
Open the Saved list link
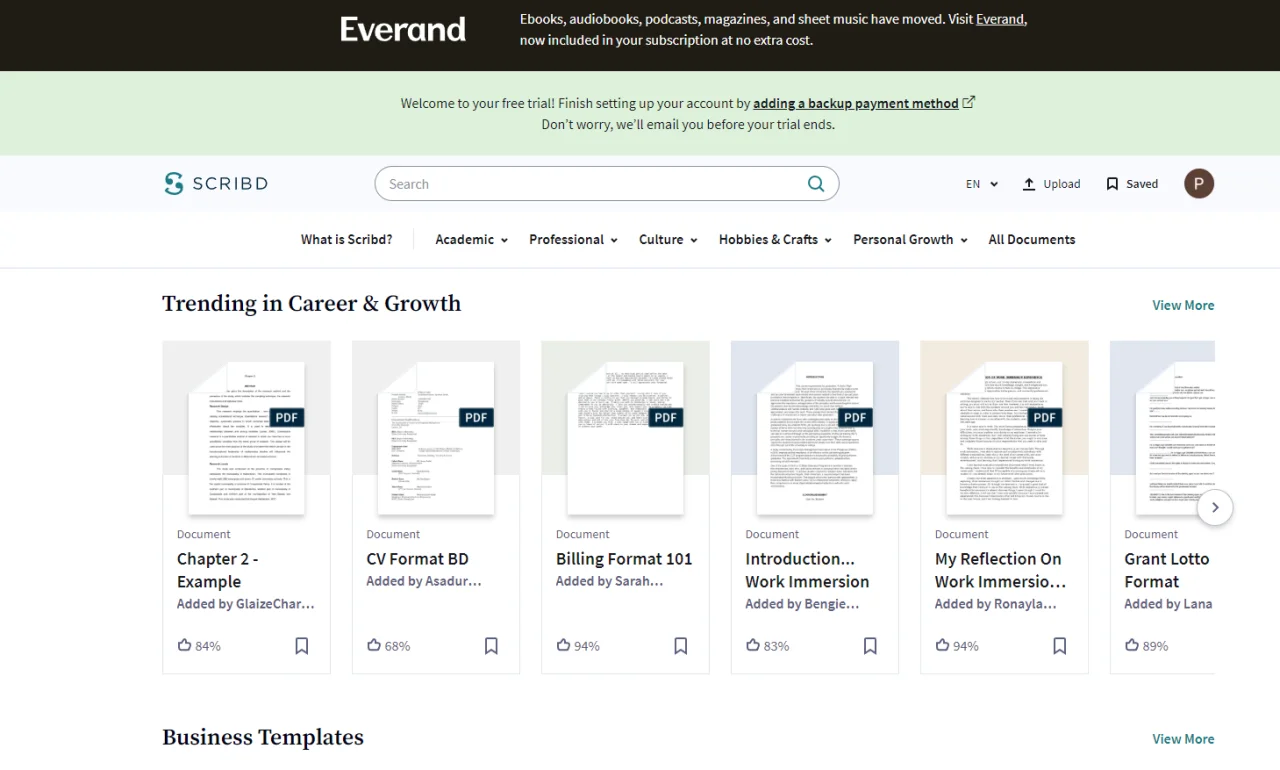tap(1142, 184)
